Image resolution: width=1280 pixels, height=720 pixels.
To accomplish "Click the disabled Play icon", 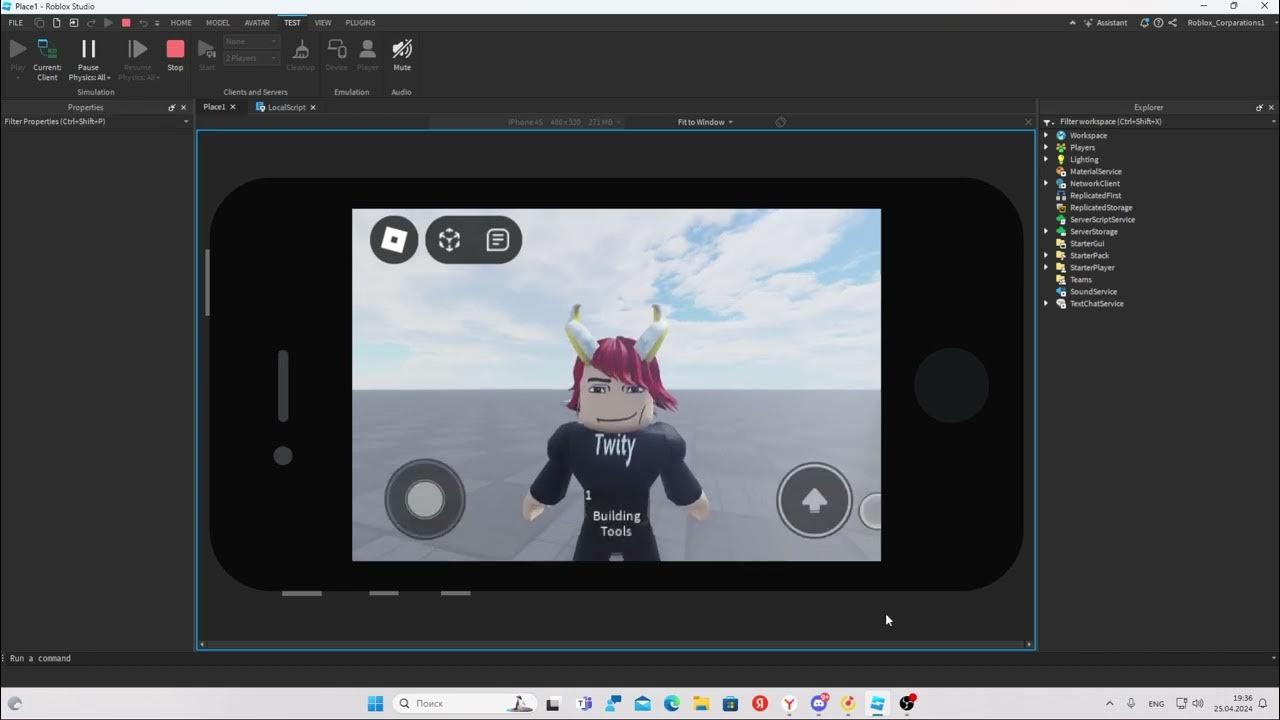I will coord(17,48).
